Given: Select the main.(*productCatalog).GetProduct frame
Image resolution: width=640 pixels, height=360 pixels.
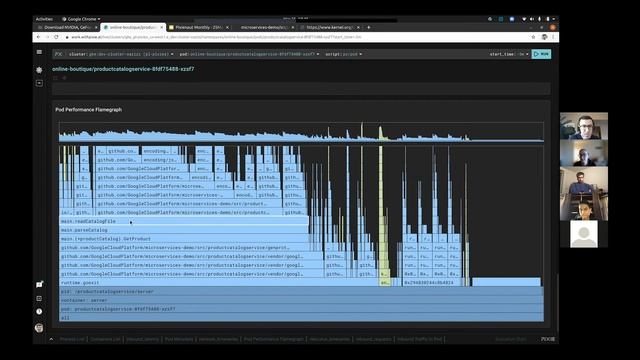Looking at the screenshot, I should click(184, 239).
